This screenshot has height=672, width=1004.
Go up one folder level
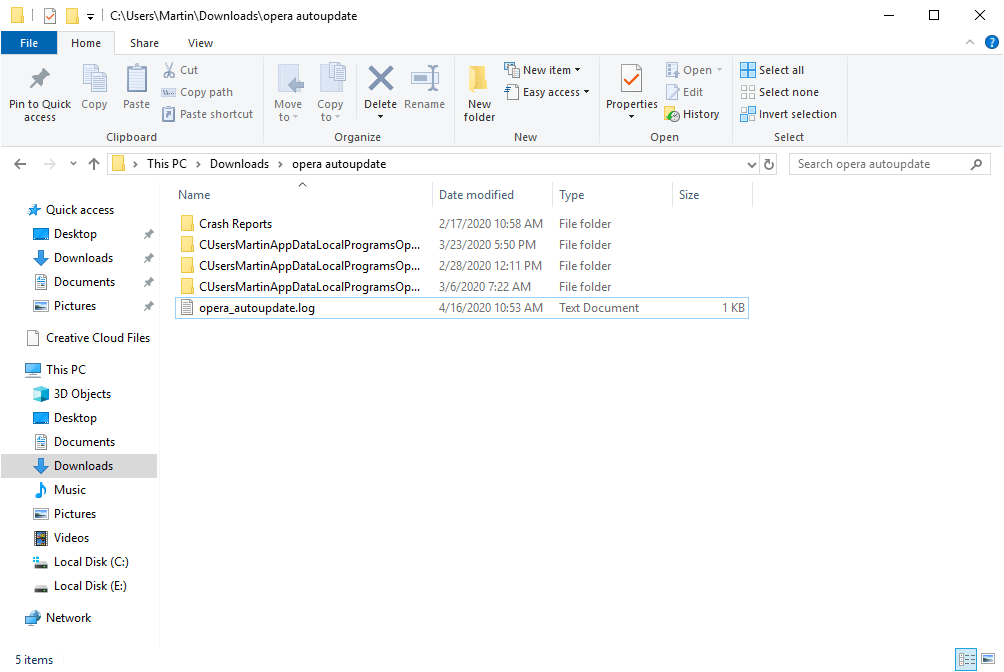pos(93,164)
